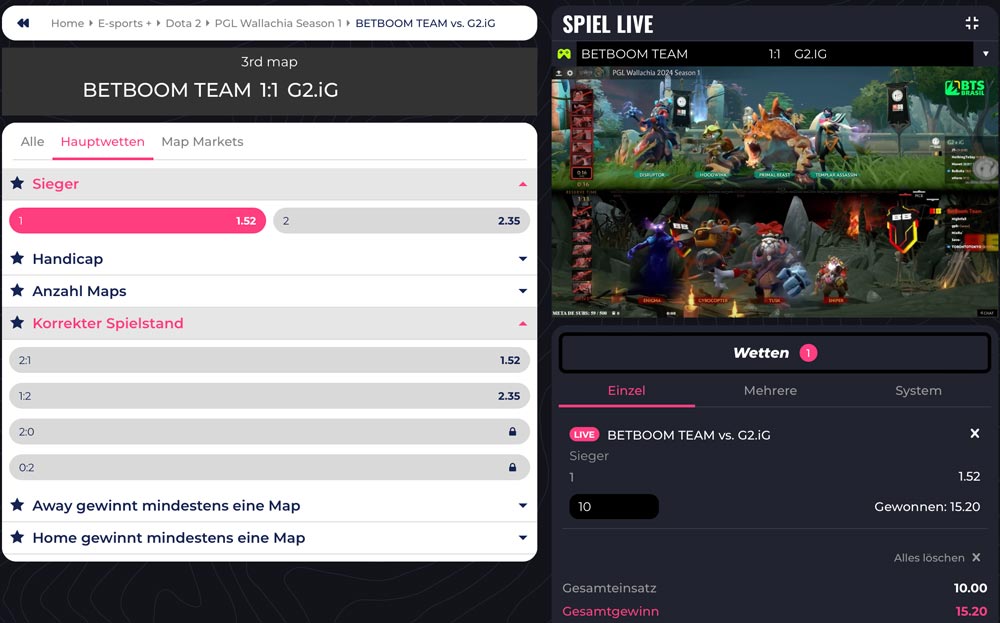The width and height of the screenshot is (1000, 623).
Task: Open Dota 2 breadcrumb link
Action: click(183, 23)
